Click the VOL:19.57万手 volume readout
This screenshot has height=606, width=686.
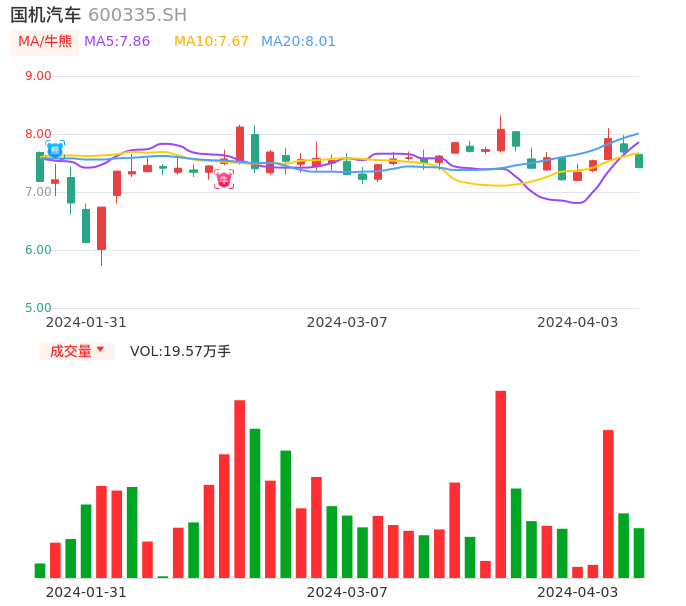tap(180, 351)
